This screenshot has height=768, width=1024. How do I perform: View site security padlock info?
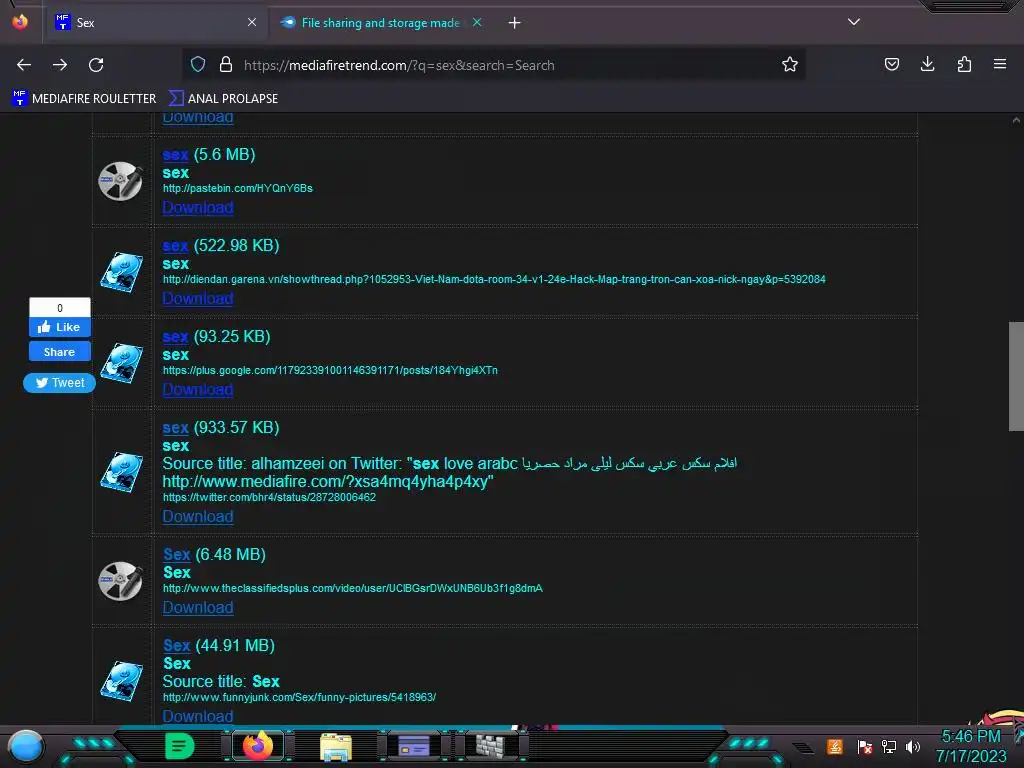(226, 64)
